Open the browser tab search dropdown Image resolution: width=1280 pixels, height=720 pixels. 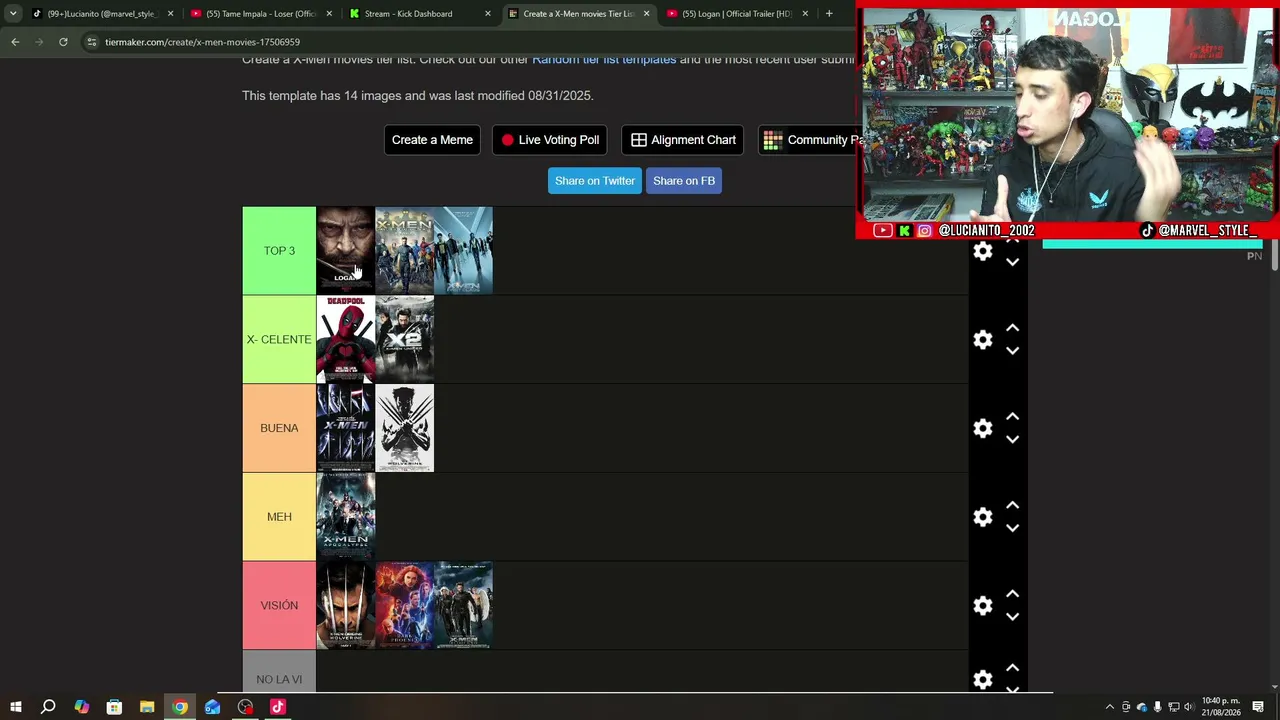[x=13, y=14]
